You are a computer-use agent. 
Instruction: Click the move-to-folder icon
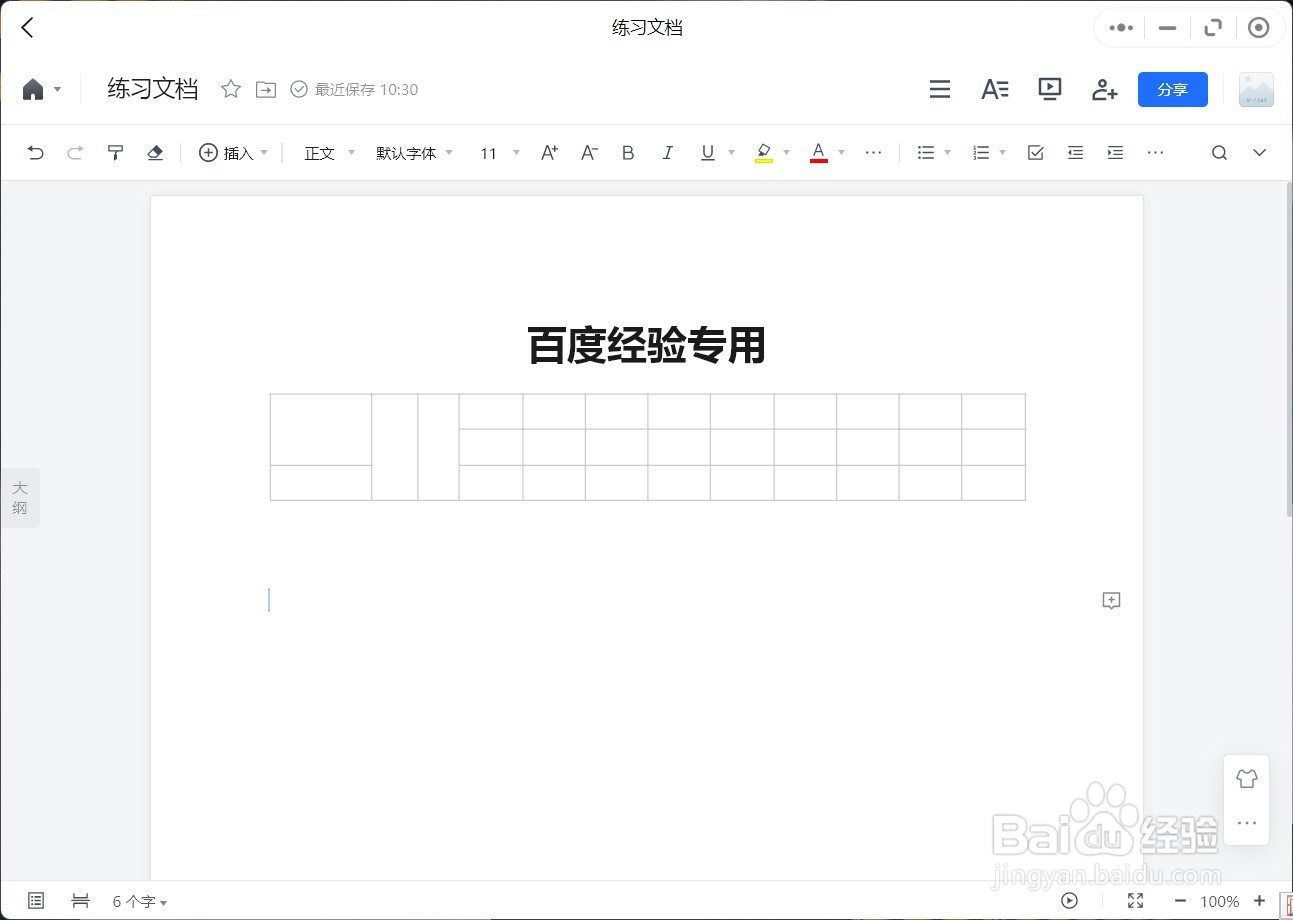tap(266, 89)
